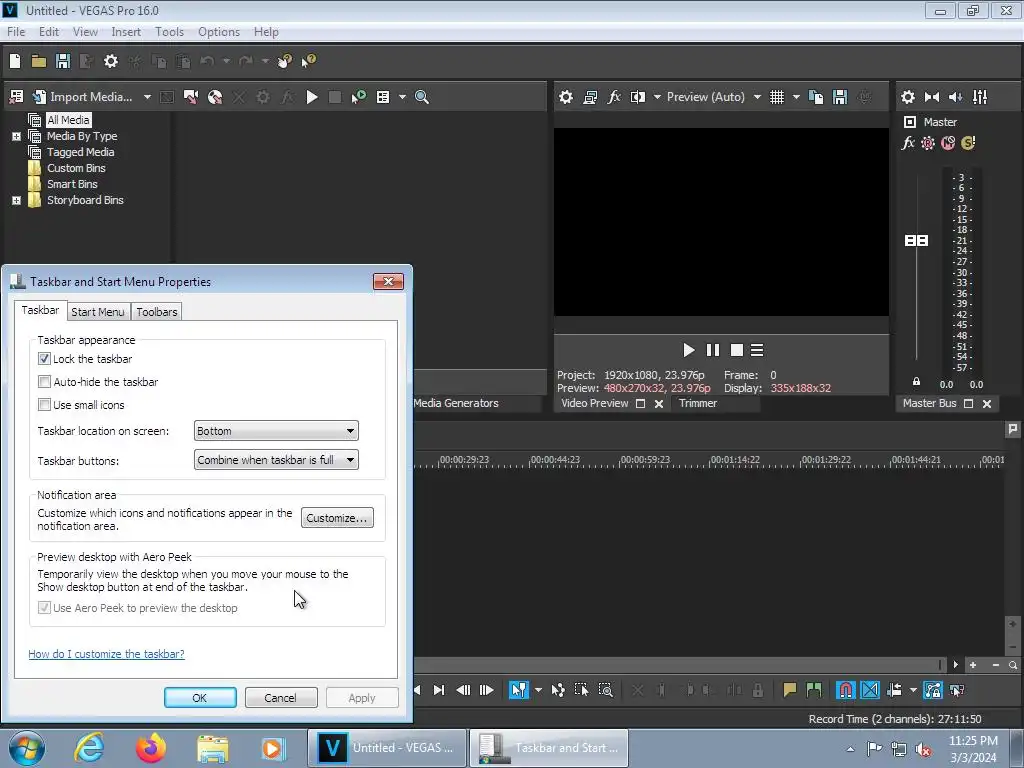
Task: Toggle the split screen view icon
Action: tap(637, 97)
